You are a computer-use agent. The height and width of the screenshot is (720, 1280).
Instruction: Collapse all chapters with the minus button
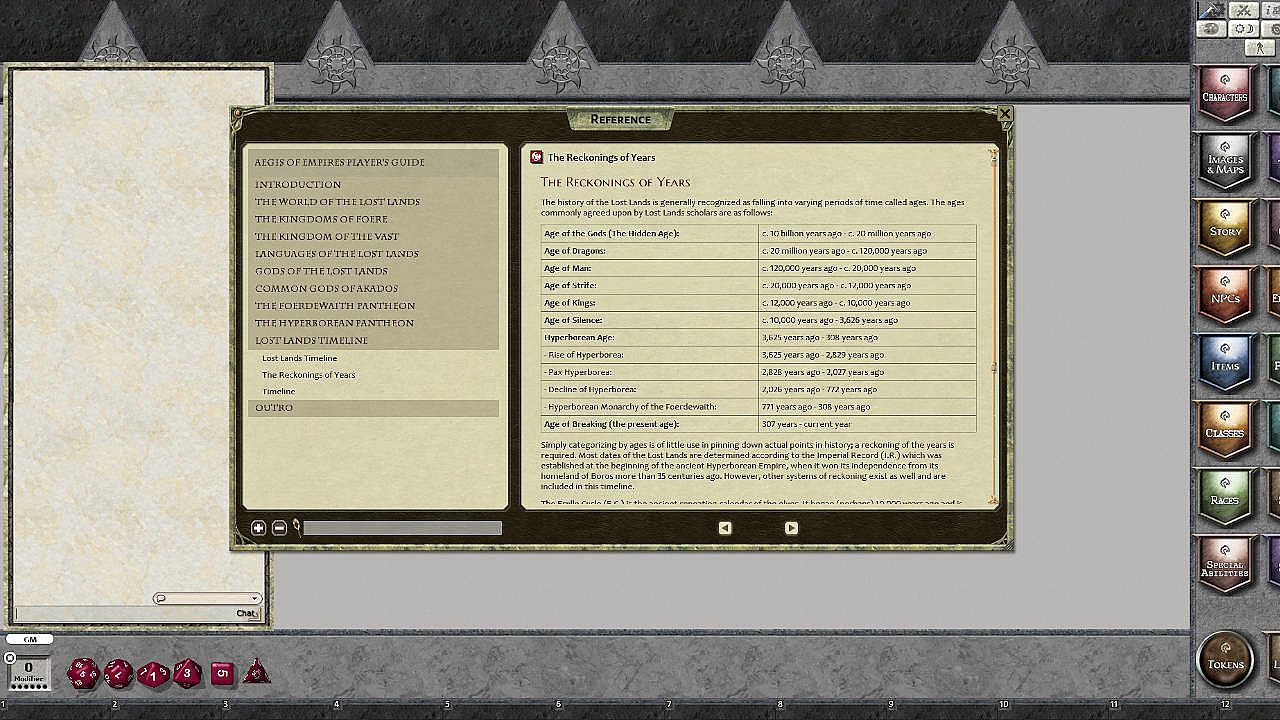[x=279, y=528]
